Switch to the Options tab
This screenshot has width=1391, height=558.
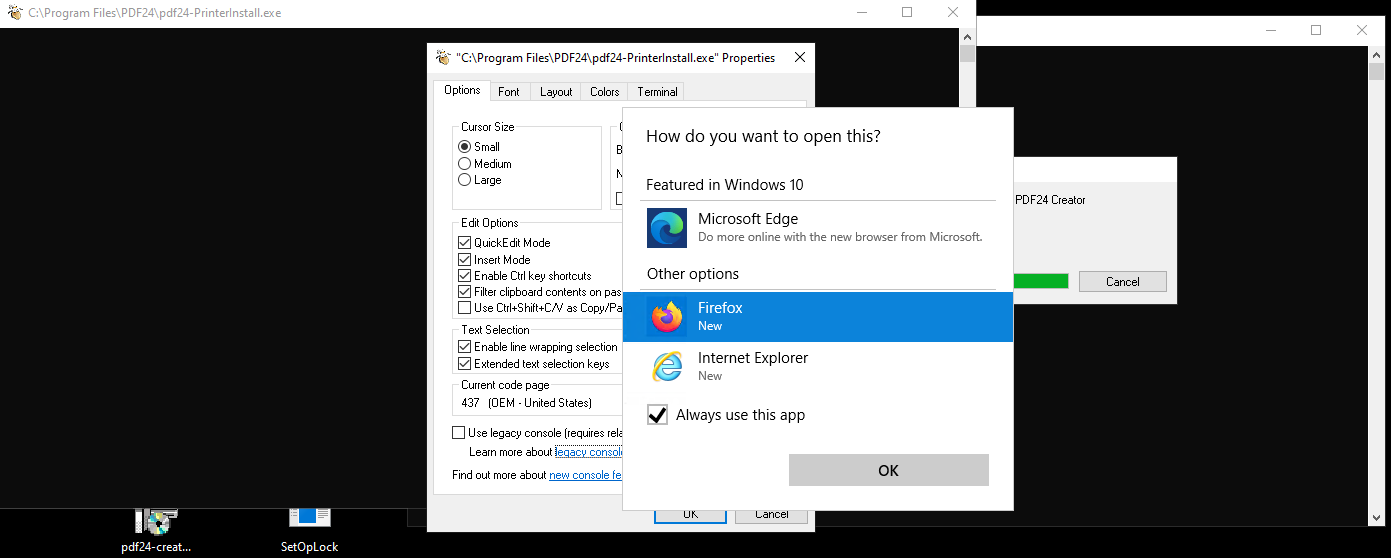click(462, 90)
